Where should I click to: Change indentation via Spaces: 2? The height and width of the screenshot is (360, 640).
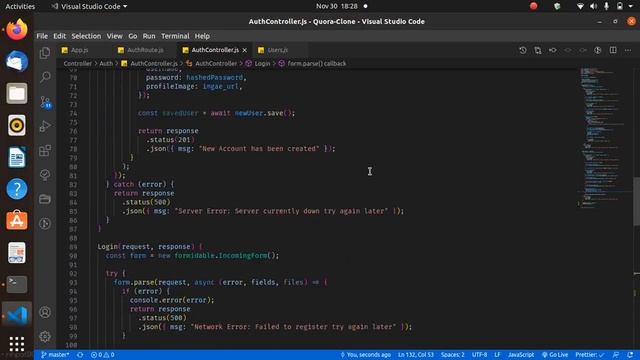[x=452, y=355]
